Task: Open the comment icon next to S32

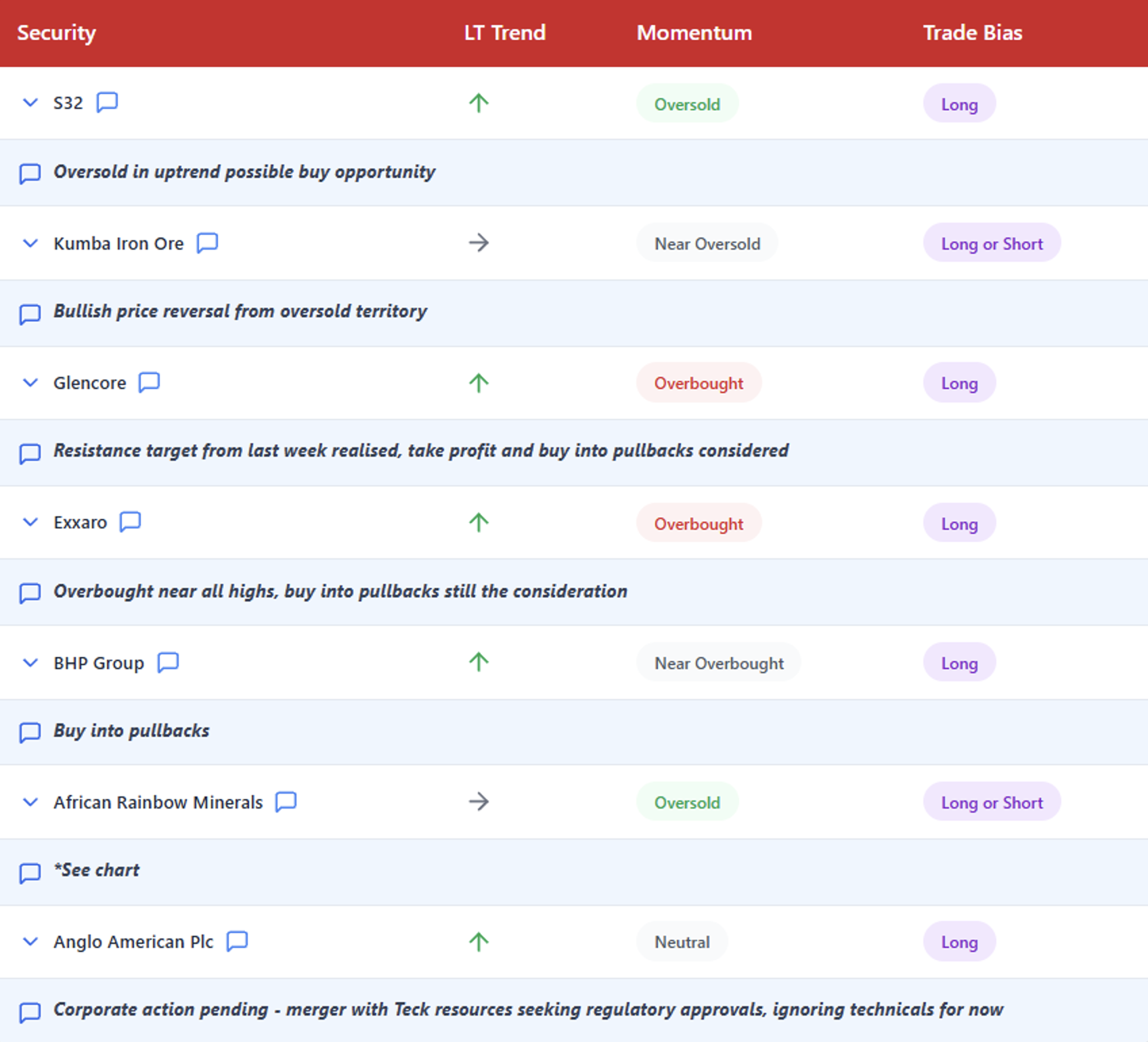Action: click(x=107, y=102)
